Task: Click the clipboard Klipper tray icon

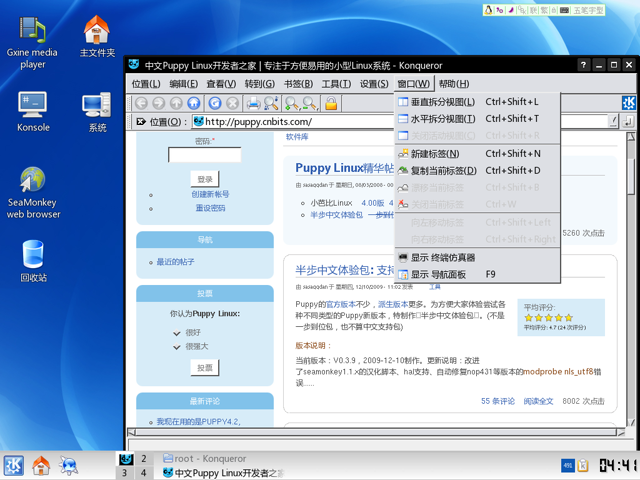Action: point(583,465)
